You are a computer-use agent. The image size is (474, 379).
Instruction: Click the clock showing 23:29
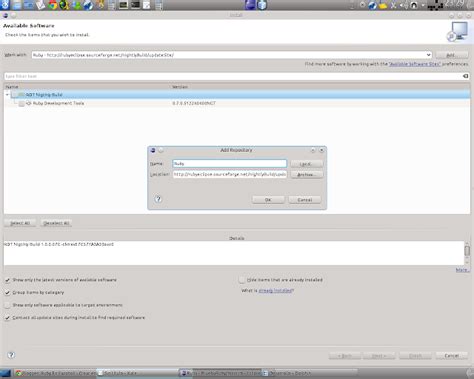tap(455, 4)
